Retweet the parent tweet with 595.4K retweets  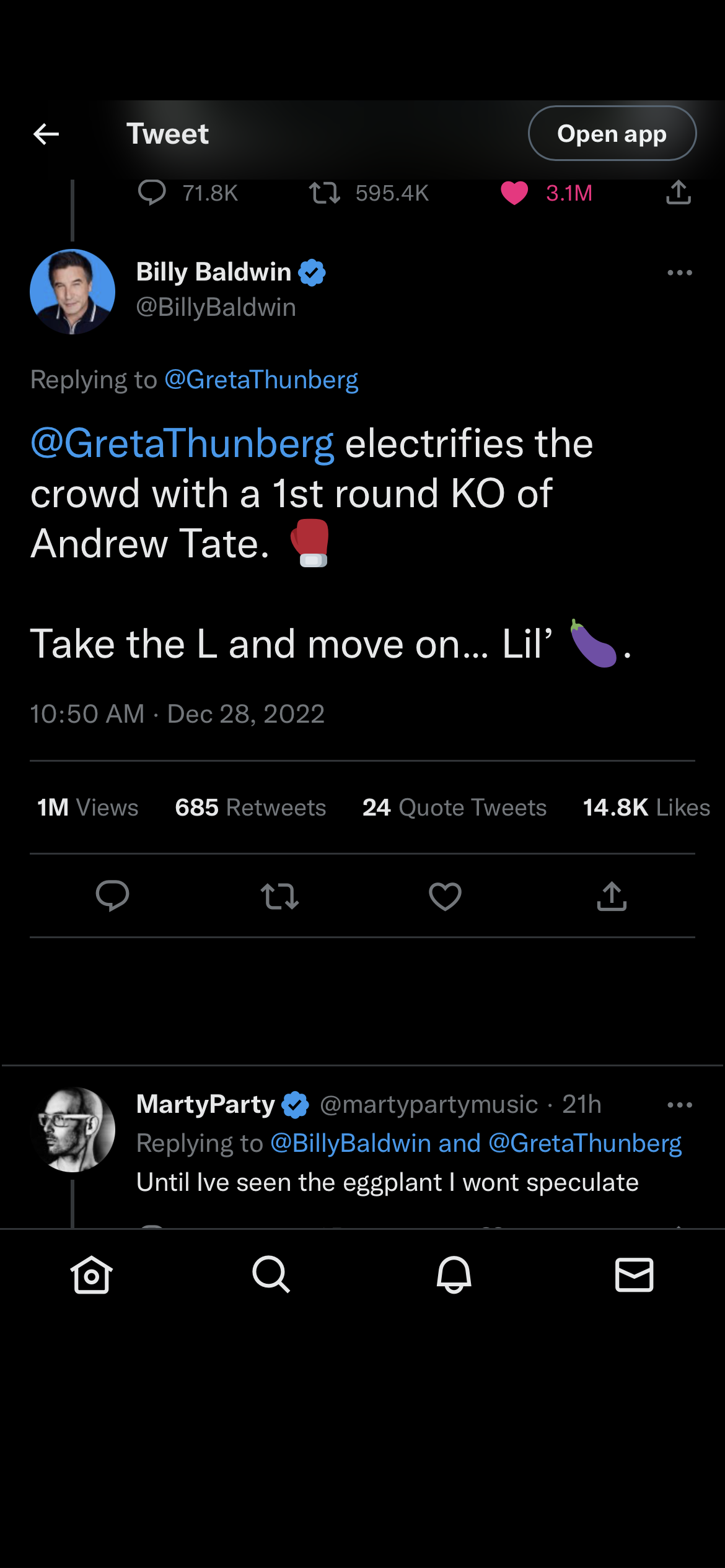tap(325, 193)
